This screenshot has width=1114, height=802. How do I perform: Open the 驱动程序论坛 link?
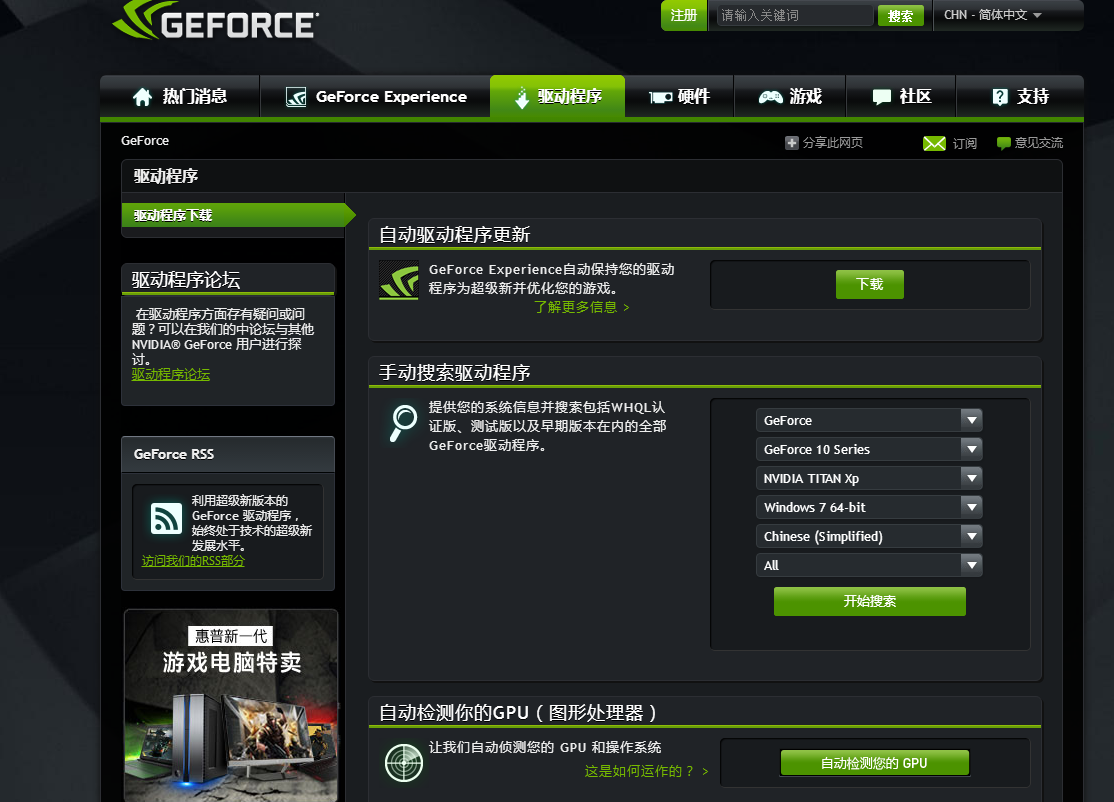[x=171, y=374]
